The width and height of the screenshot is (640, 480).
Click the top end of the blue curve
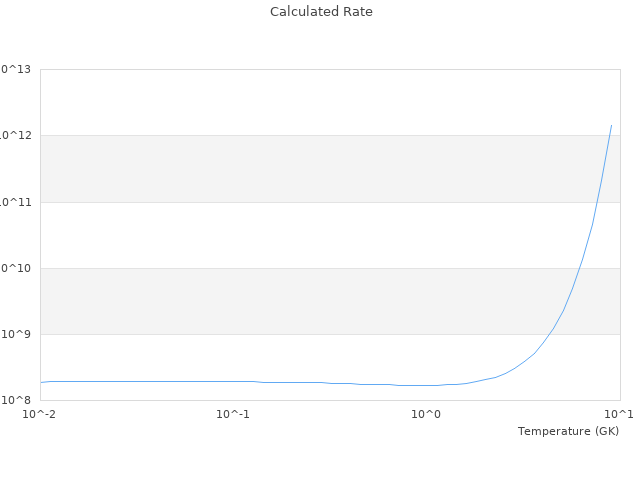[x=611, y=125]
